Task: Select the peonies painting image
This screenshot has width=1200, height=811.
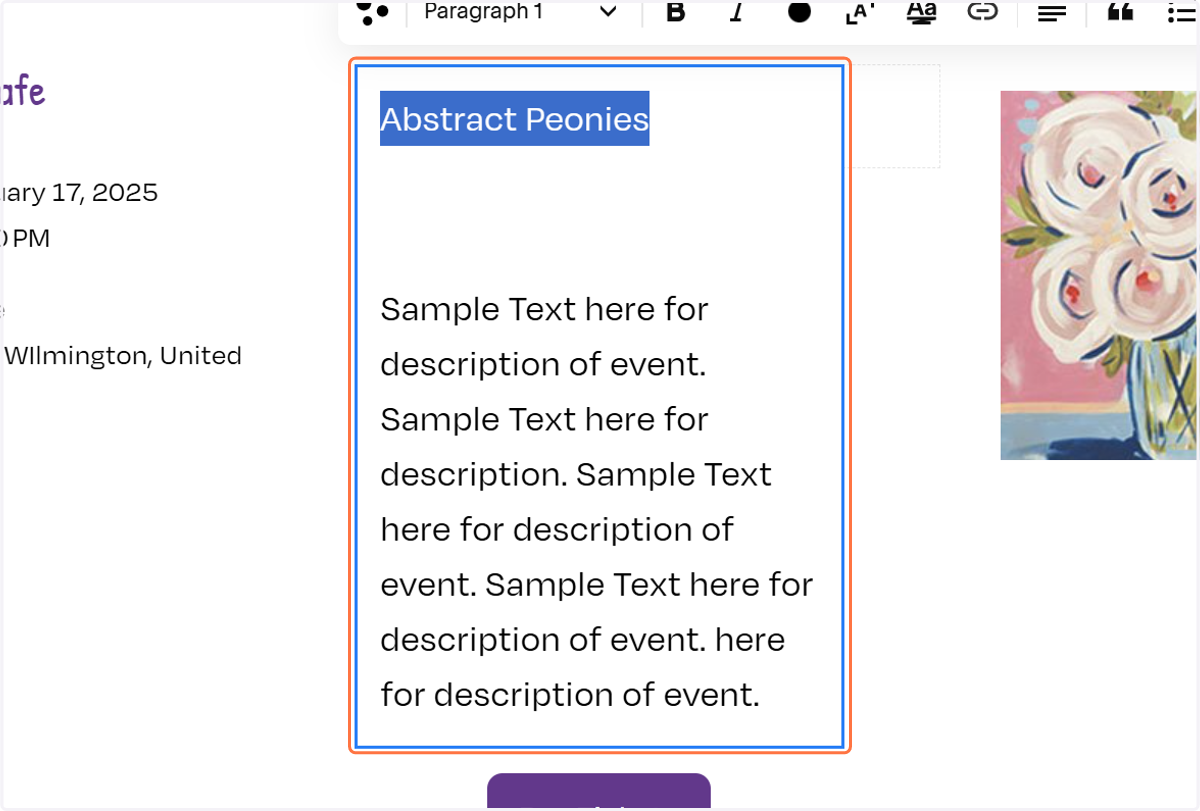Action: point(1100,275)
